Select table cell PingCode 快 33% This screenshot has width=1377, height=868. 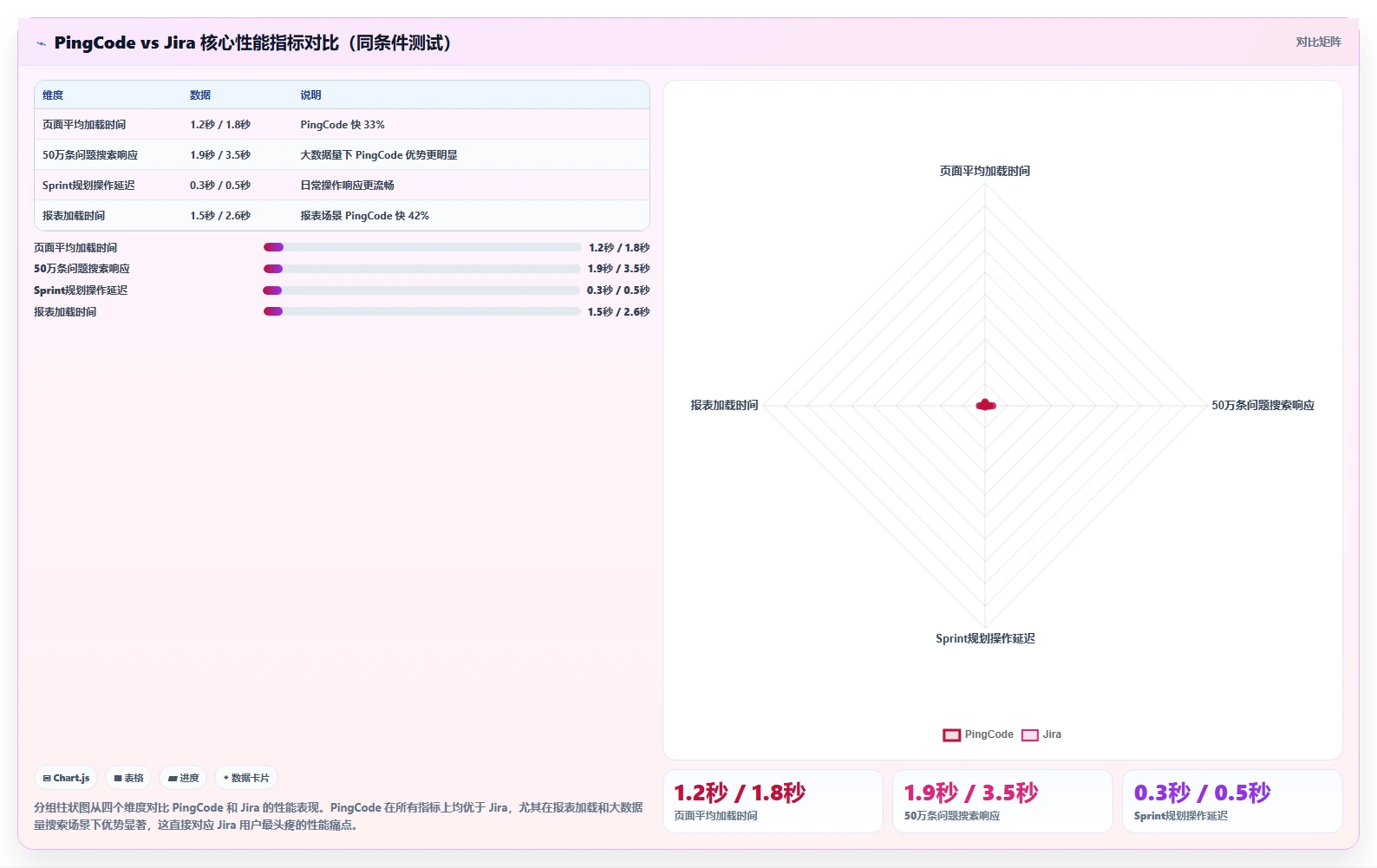click(343, 125)
